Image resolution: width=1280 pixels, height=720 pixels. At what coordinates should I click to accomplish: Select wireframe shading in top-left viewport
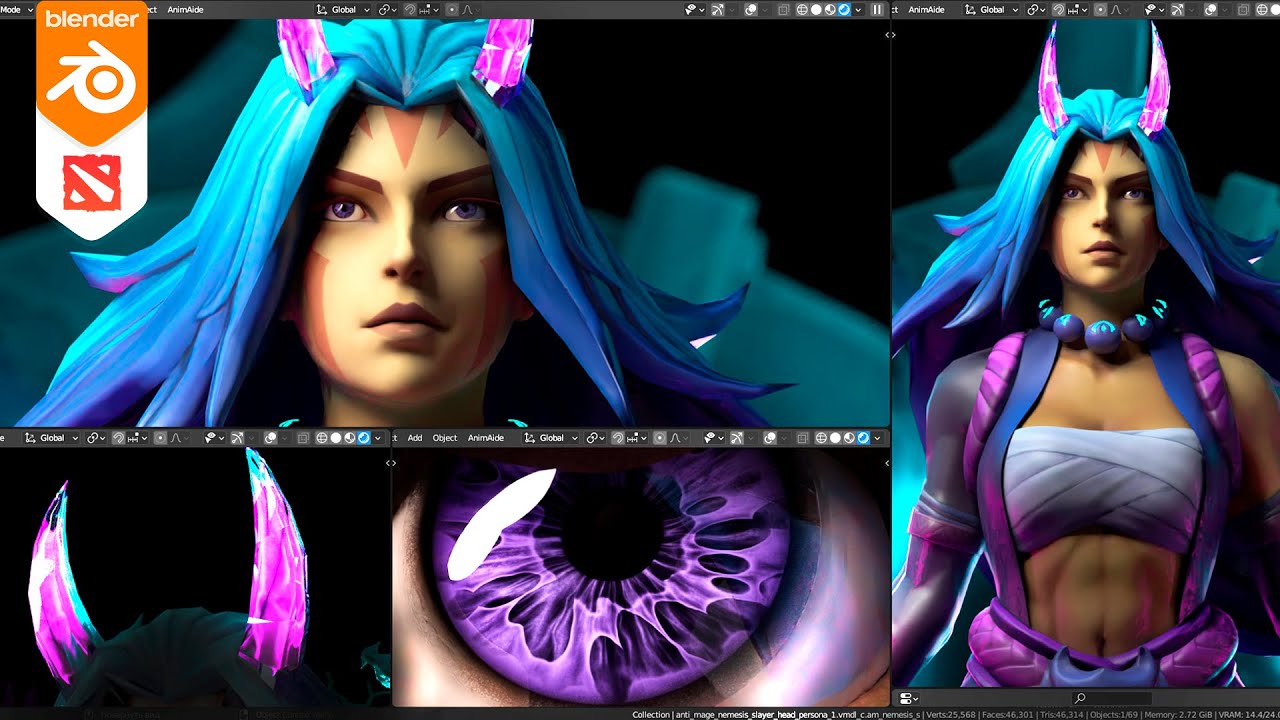point(802,9)
